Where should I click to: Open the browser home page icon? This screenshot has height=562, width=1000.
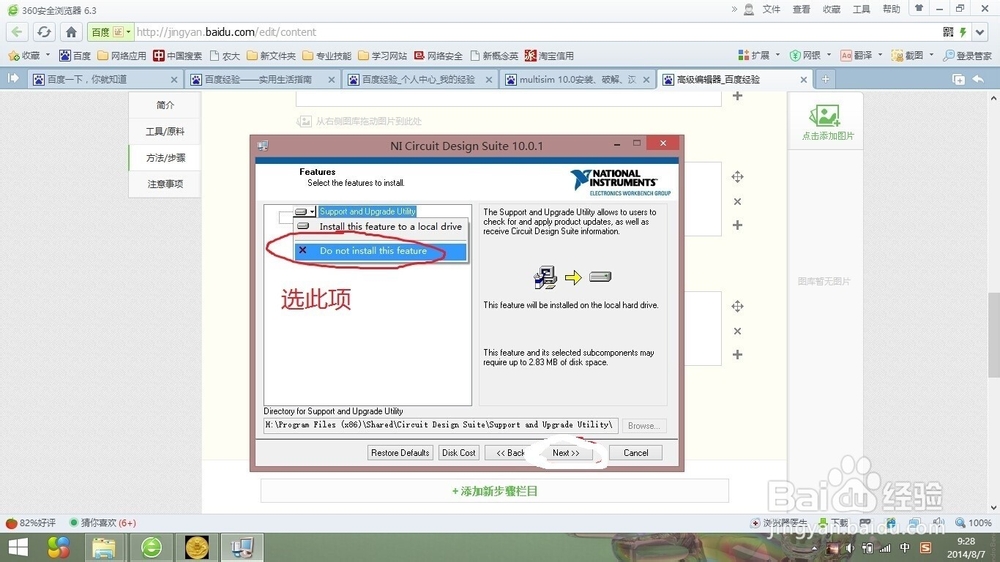click(x=71, y=32)
